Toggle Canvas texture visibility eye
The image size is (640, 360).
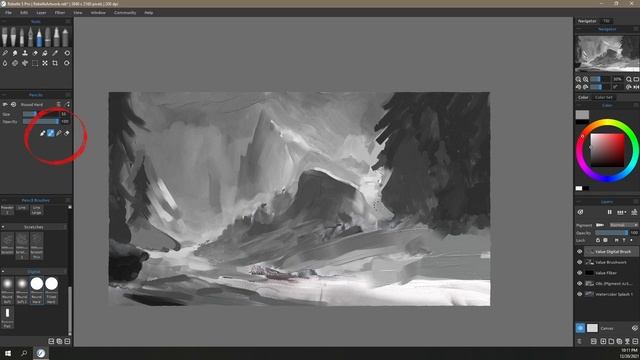[635, 328]
